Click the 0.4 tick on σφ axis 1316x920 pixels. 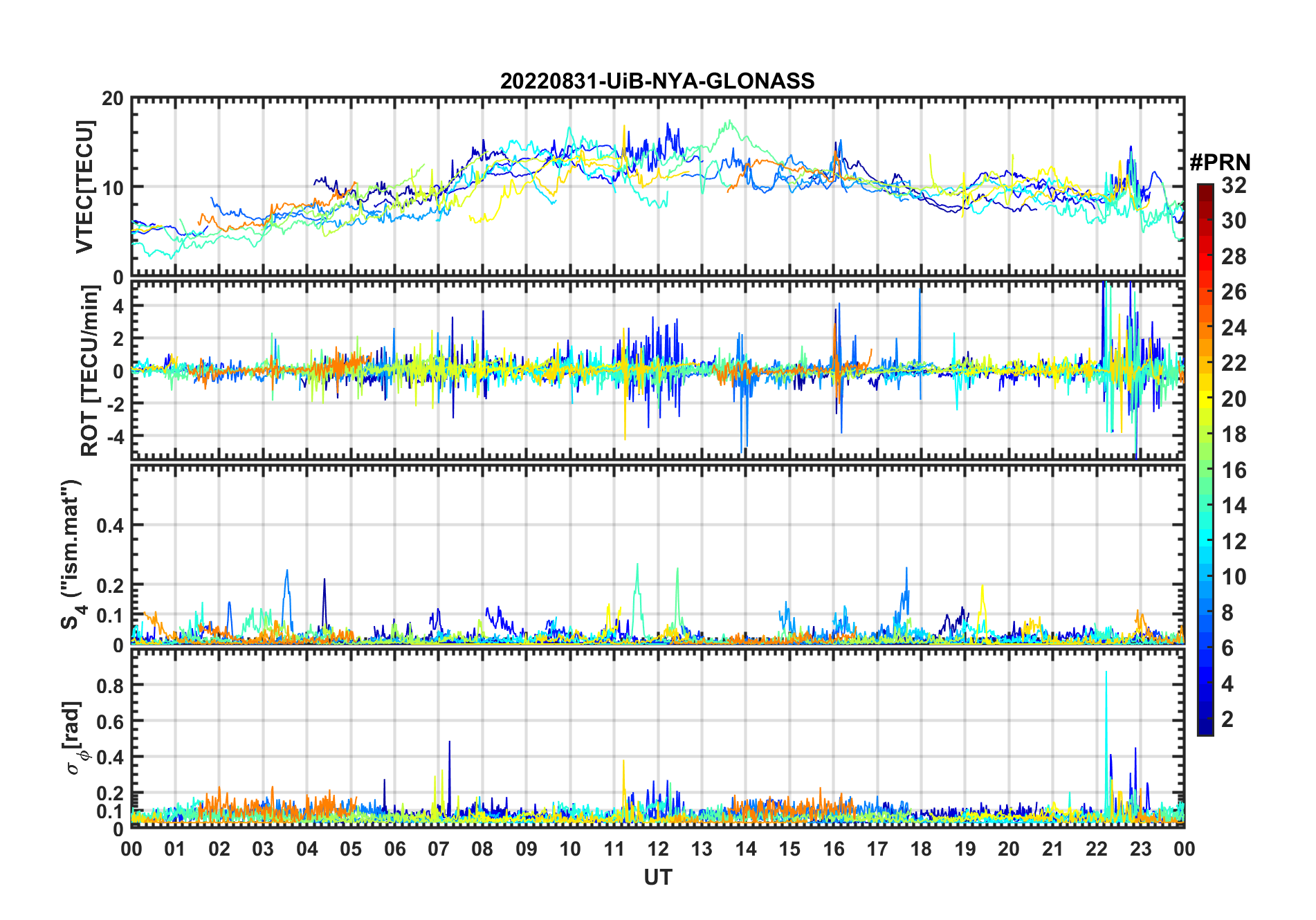click(110, 757)
